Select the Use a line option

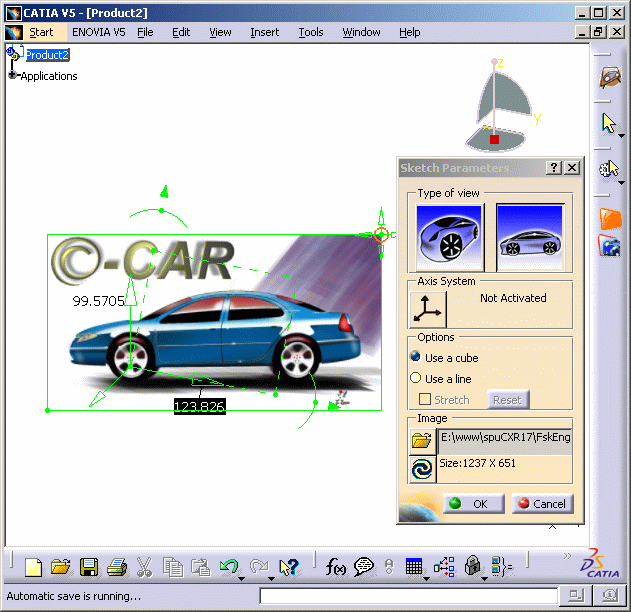[x=417, y=378]
